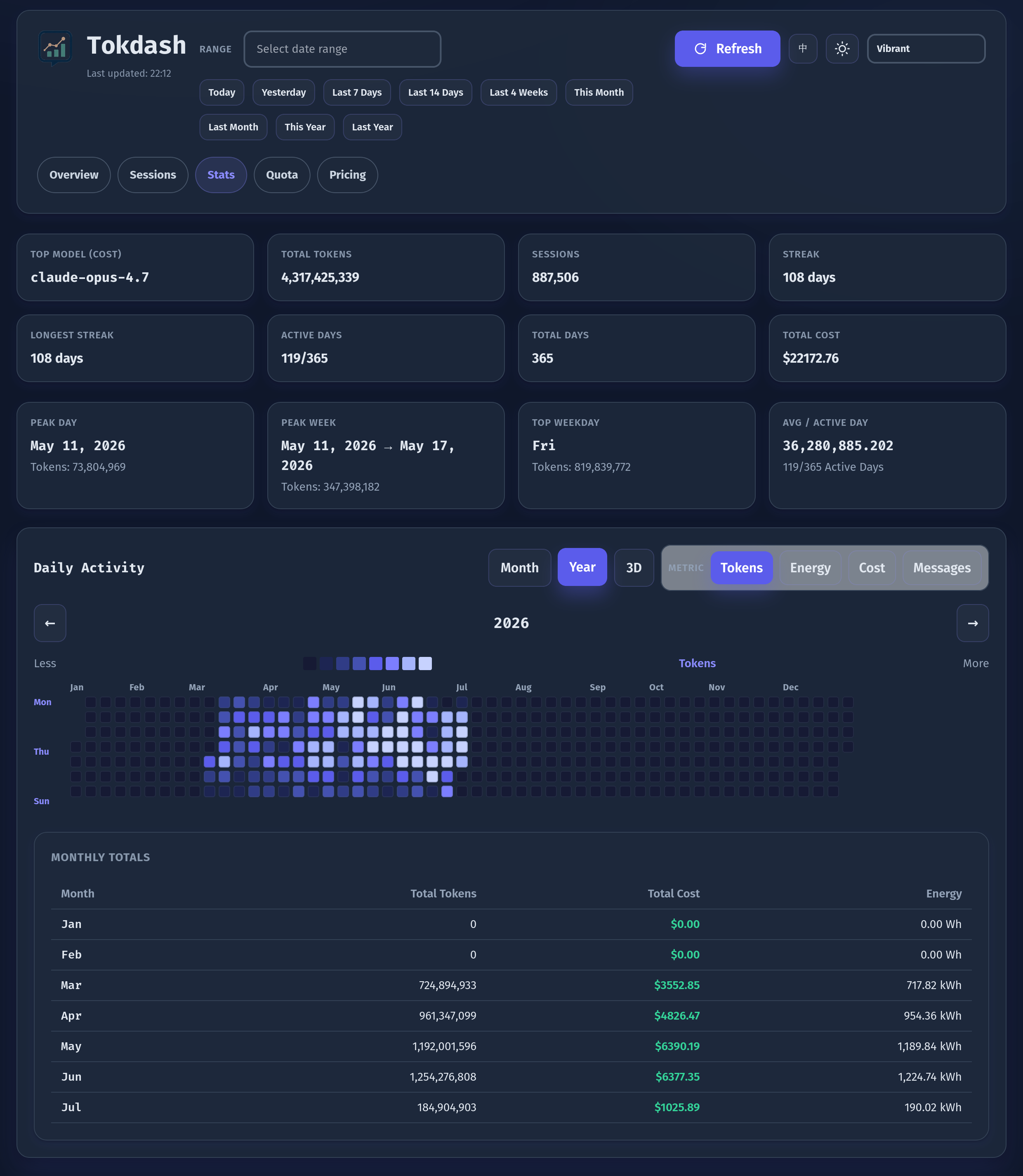Click the Energy column header
The height and width of the screenshot is (1176, 1023).
tap(944, 894)
